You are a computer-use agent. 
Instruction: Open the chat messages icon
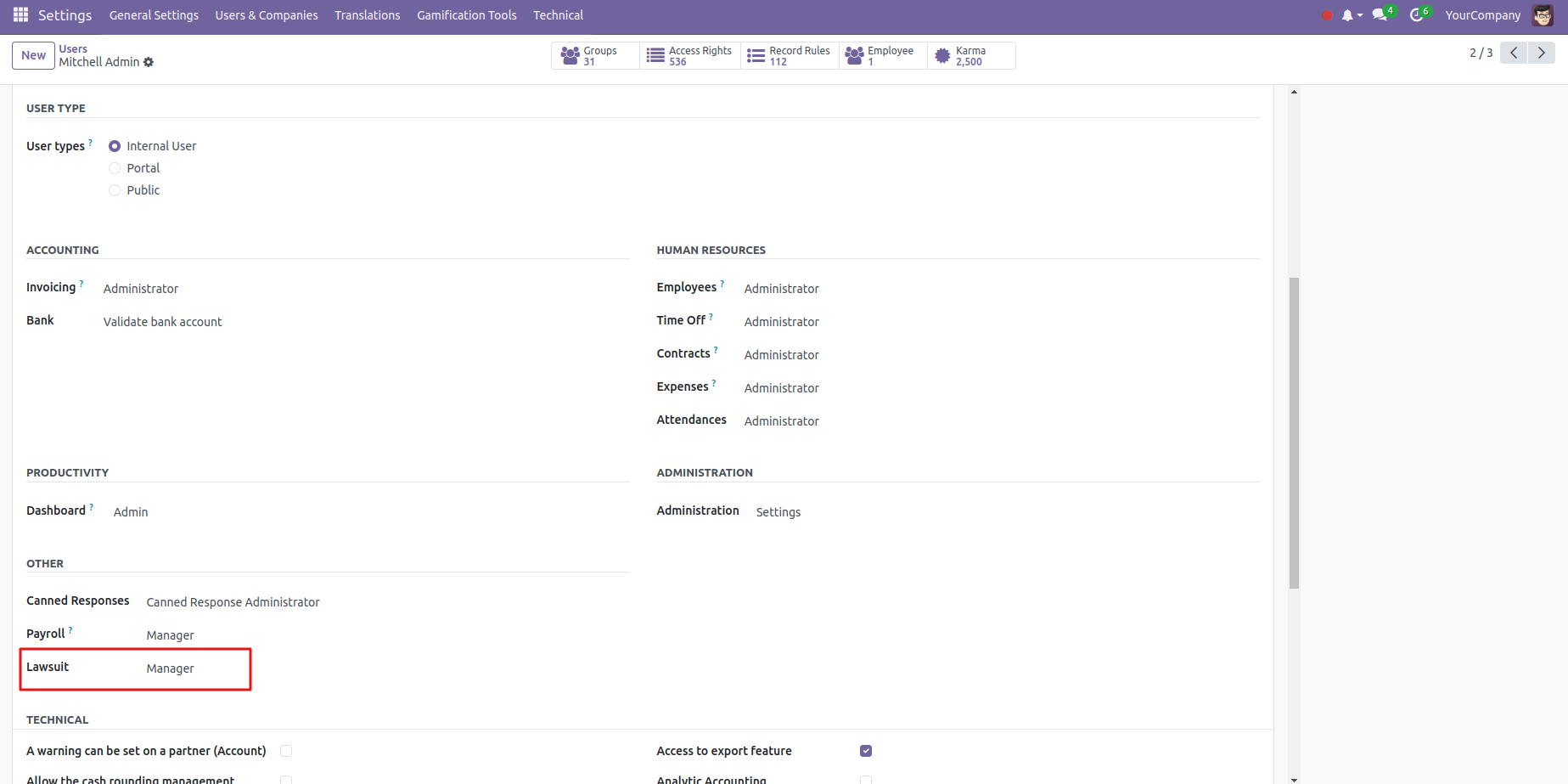[x=1380, y=15]
